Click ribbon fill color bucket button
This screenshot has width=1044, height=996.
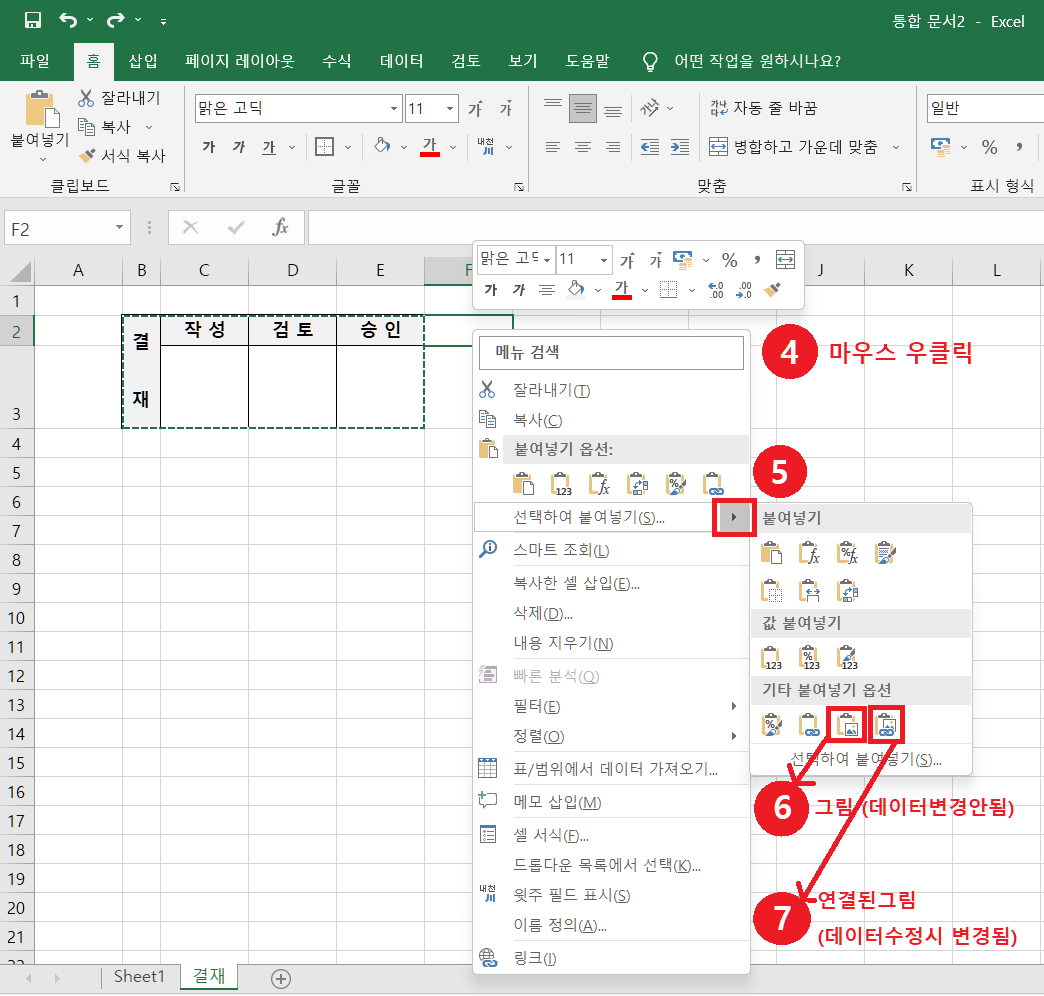(382, 146)
